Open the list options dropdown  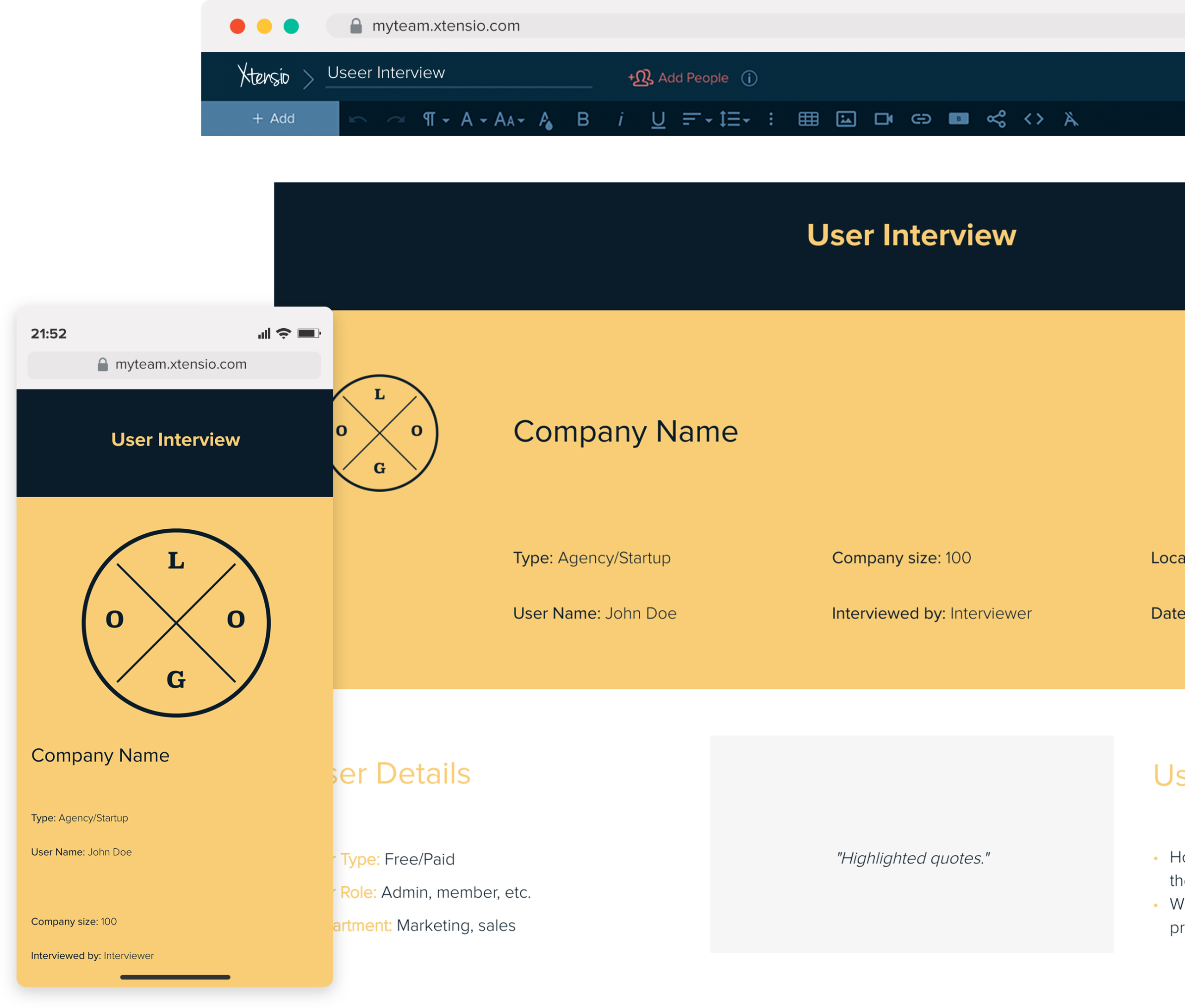[734, 119]
